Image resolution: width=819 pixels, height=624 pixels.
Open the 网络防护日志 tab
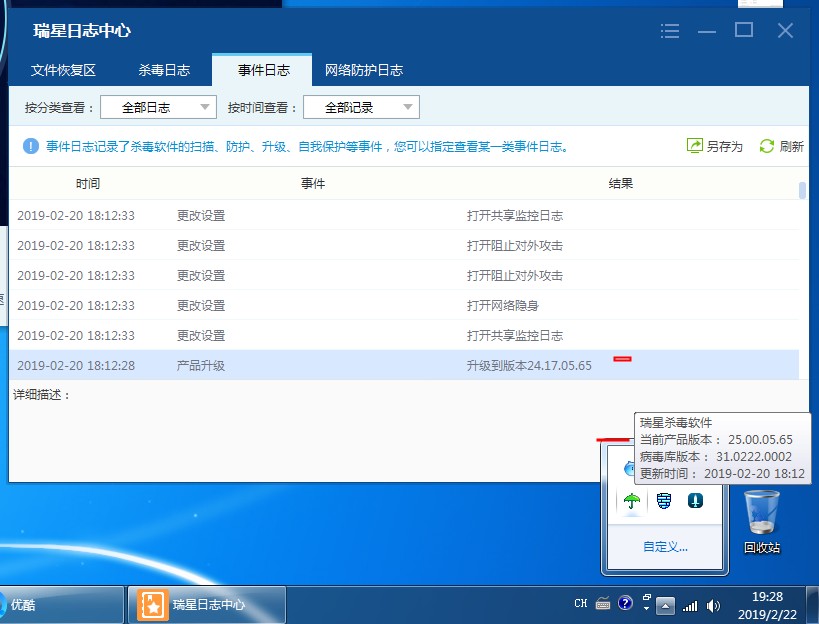[x=364, y=70]
